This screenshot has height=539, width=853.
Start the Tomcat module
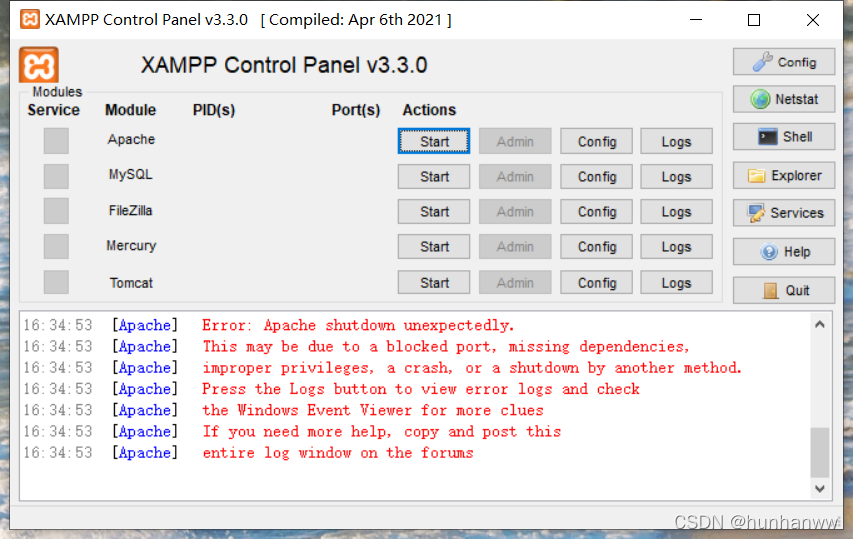(x=434, y=283)
